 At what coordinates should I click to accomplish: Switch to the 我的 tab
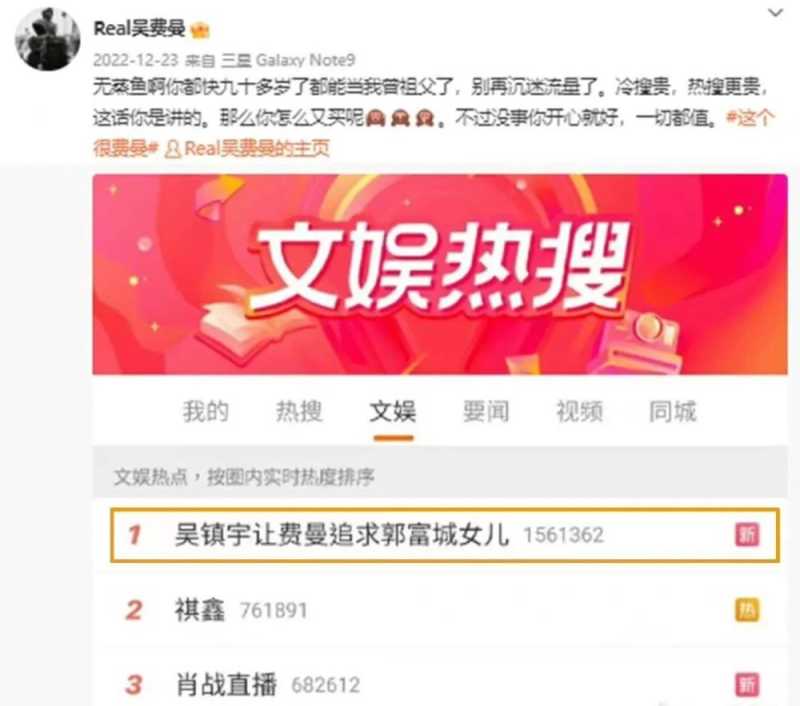click(x=206, y=411)
